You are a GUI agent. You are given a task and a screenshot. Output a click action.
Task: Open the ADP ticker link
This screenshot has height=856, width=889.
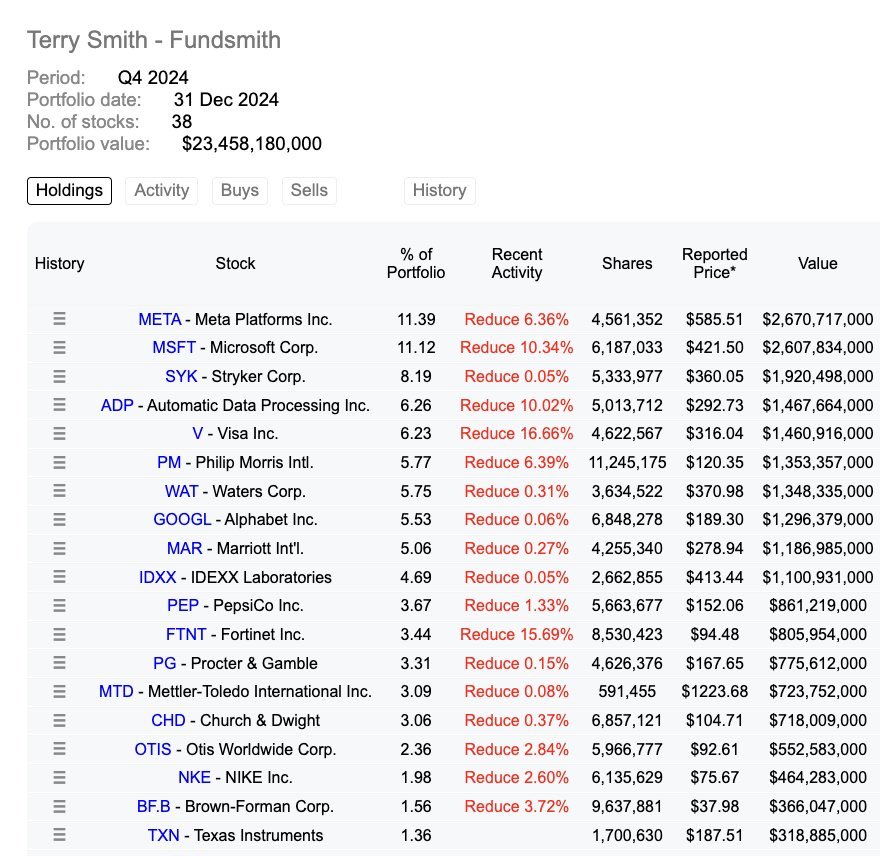click(117, 405)
